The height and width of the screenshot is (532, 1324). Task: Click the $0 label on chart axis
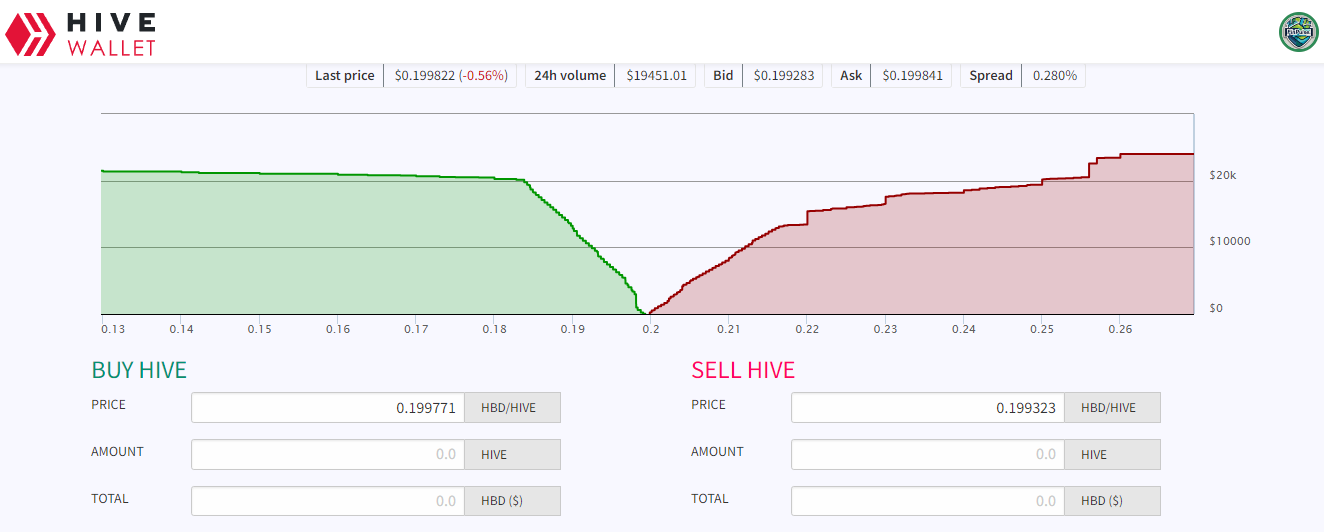pyautogui.click(x=1216, y=308)
